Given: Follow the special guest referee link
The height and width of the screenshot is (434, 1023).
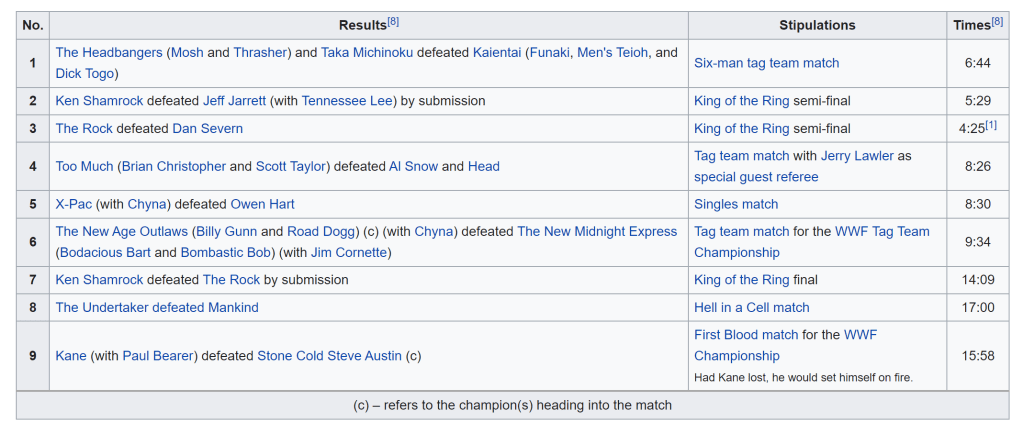Looking at the screenshot, I should click(756, 177).
